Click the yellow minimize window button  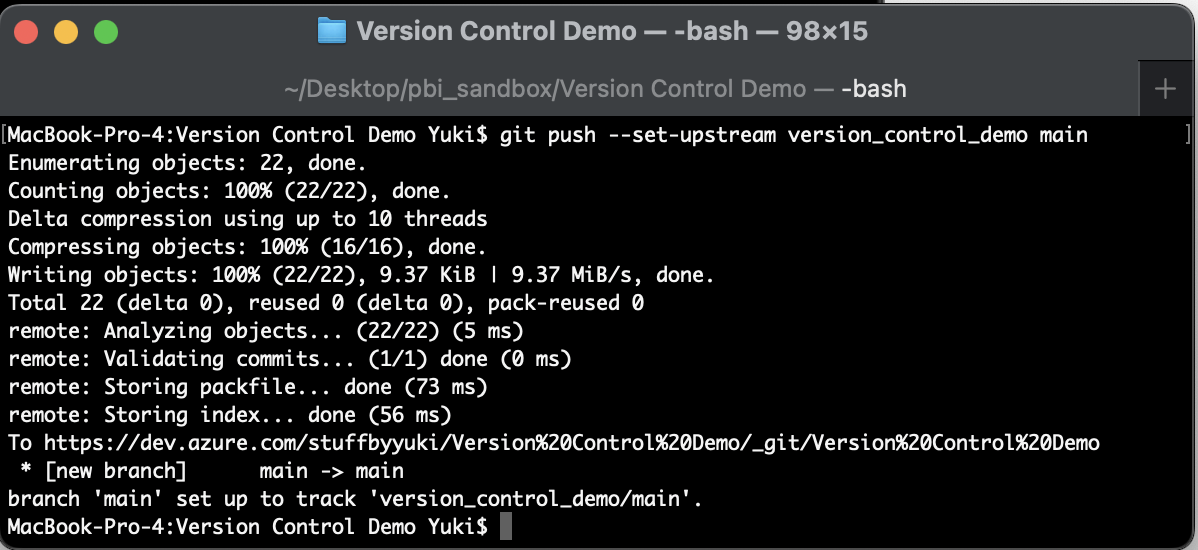pyautogui.click(x=66, y=32)
